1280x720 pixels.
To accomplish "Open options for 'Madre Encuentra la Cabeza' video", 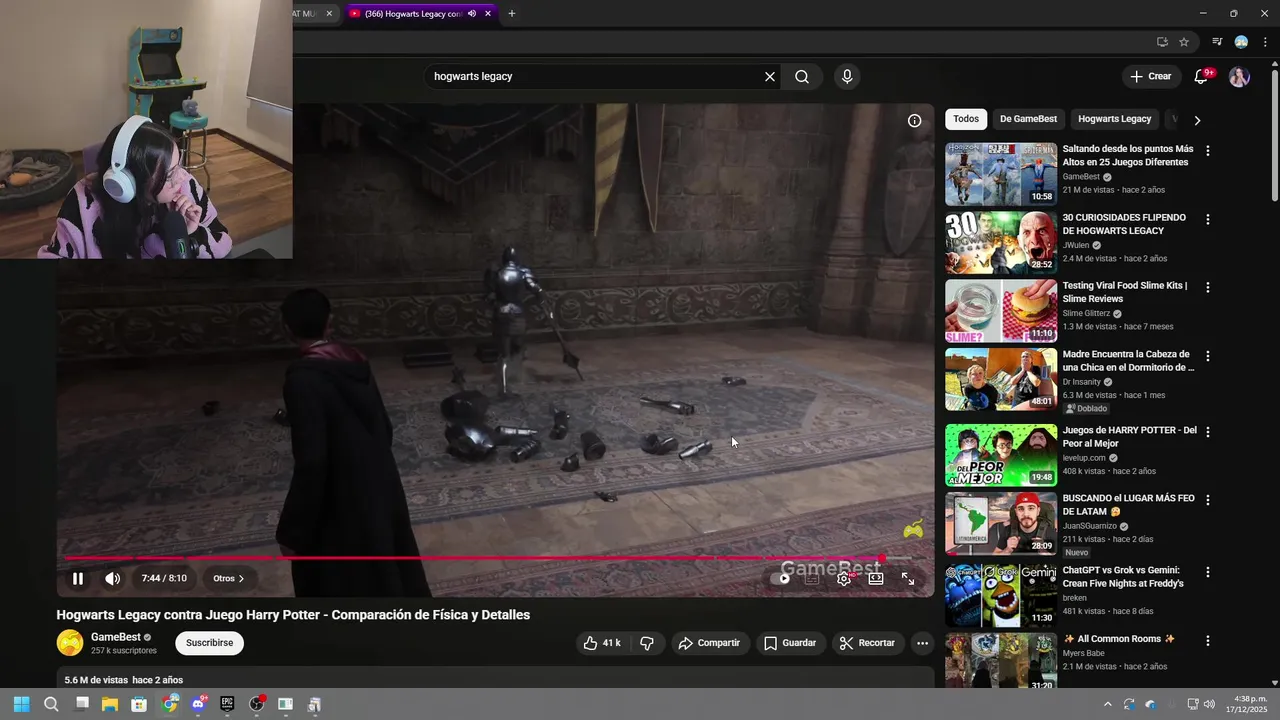I will click(x=1208, y=356).
